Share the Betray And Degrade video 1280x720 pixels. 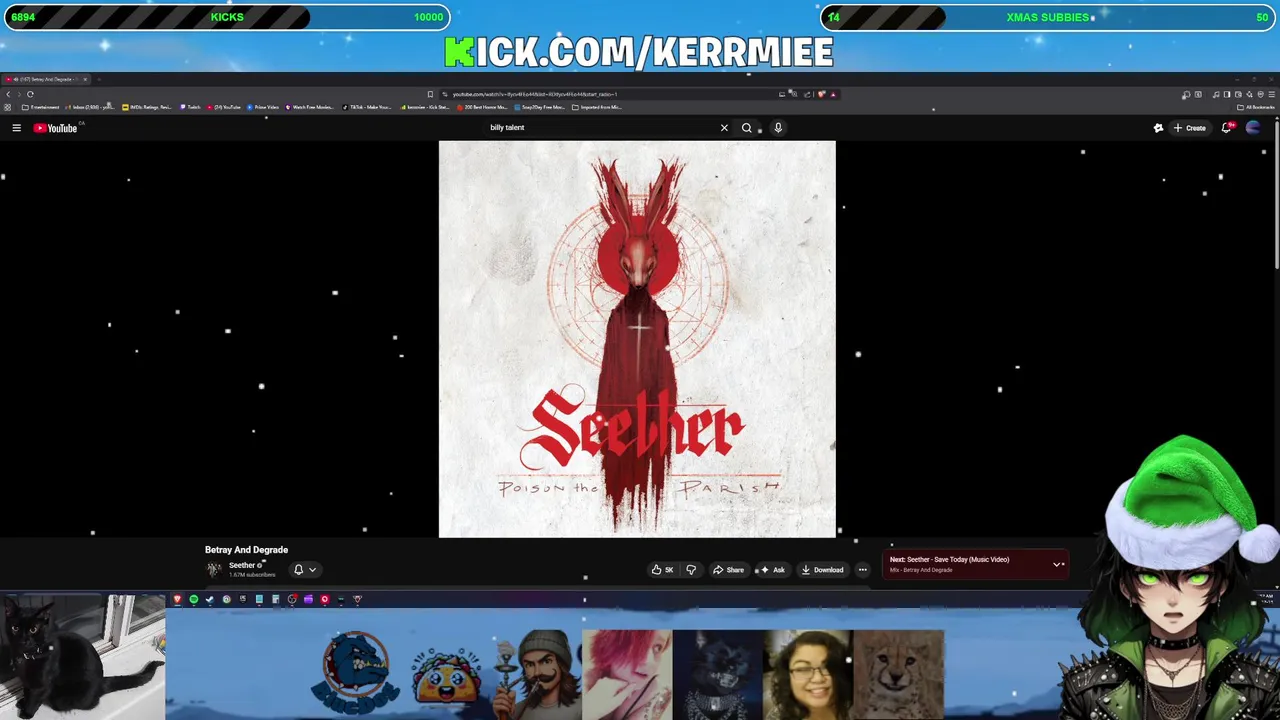(x=728, y=570)
